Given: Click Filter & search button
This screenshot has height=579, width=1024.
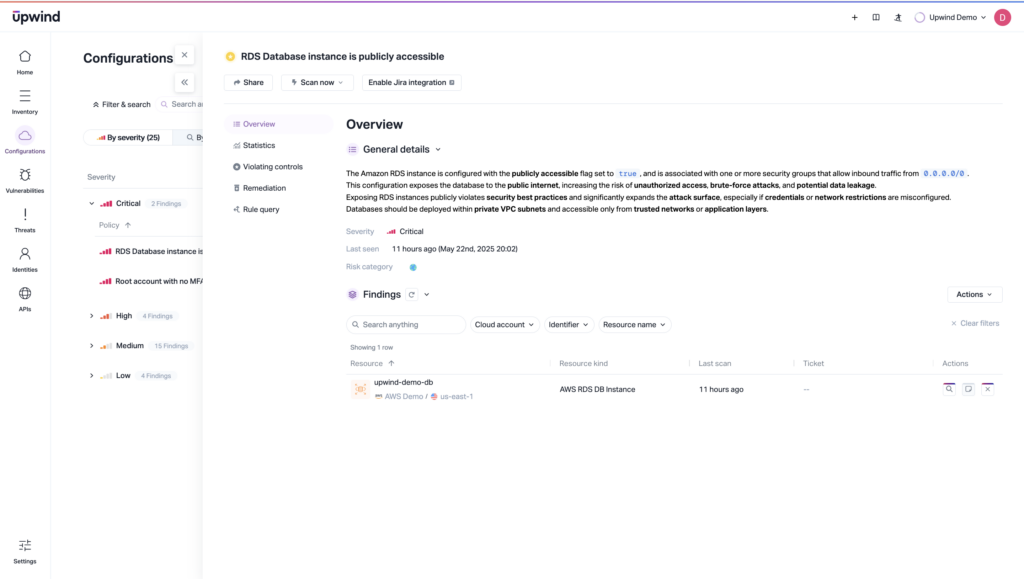Looking at the screenshot, I should click(121, 104).
